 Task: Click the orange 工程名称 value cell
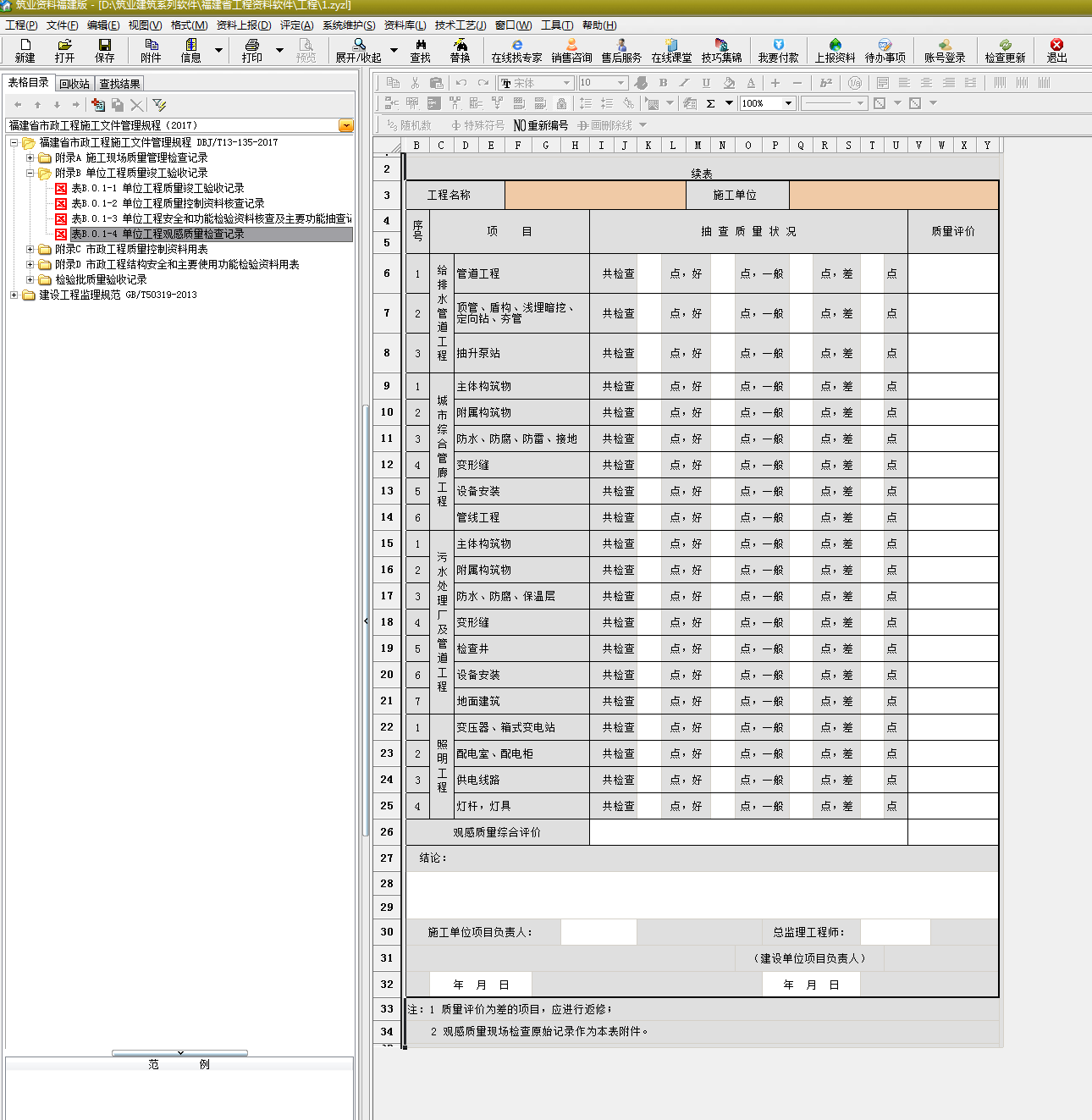pos(594,195)
